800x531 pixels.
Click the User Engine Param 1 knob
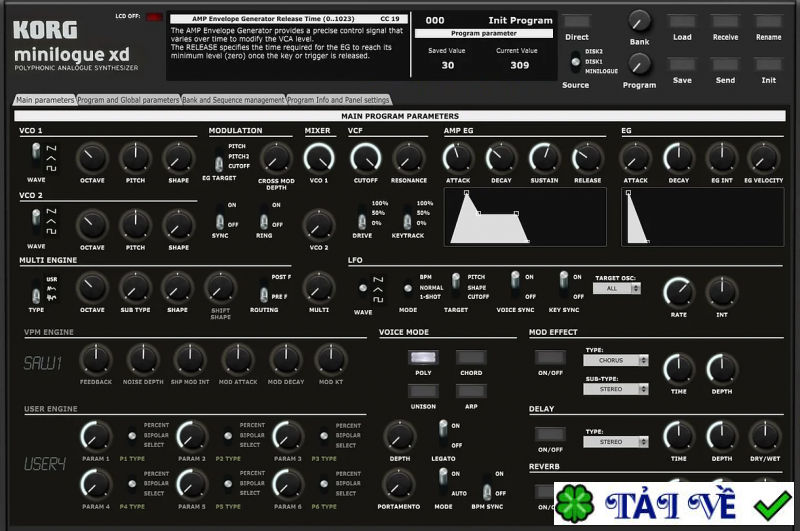click(x=96, y=437)
